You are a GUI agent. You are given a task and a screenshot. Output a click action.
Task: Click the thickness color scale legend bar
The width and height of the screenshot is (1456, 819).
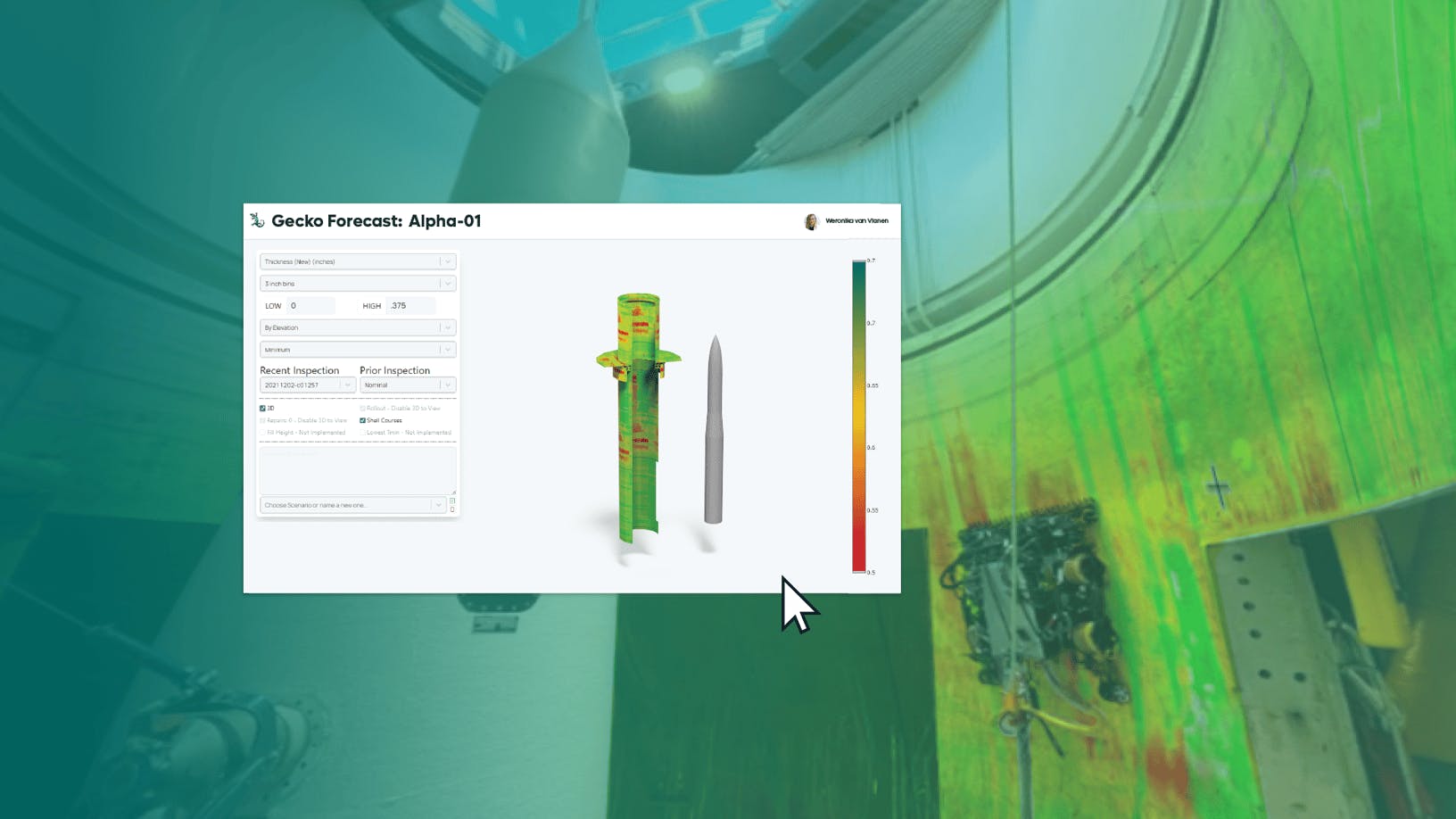point(858,417)
